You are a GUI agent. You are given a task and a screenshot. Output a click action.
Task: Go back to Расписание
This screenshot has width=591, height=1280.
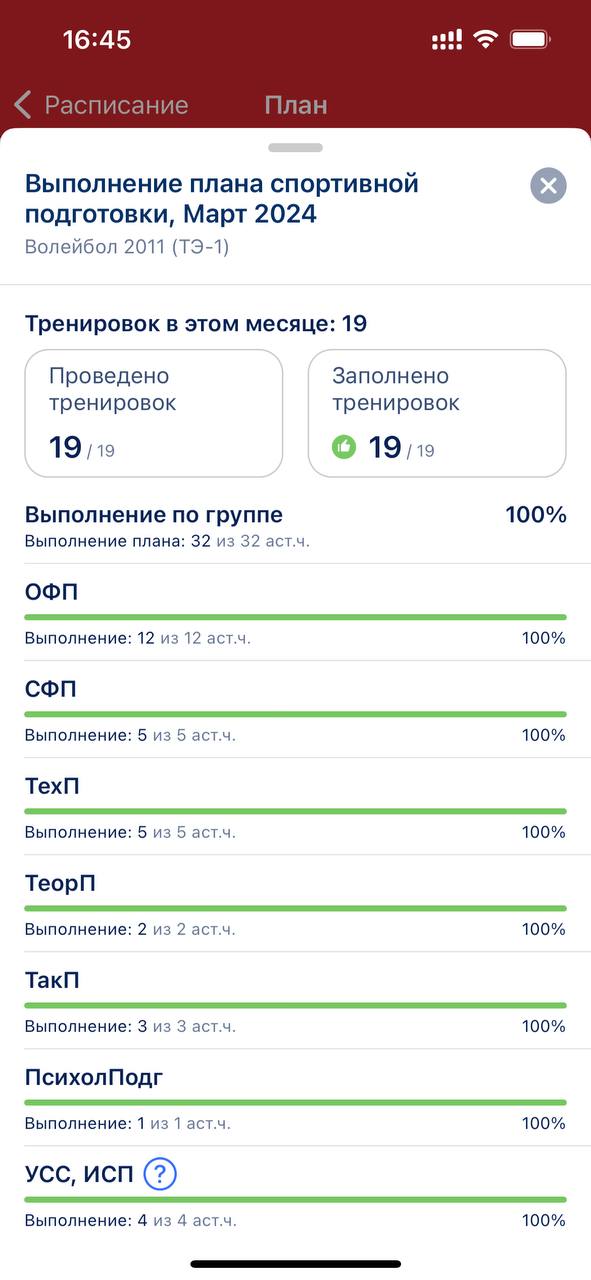116,105
